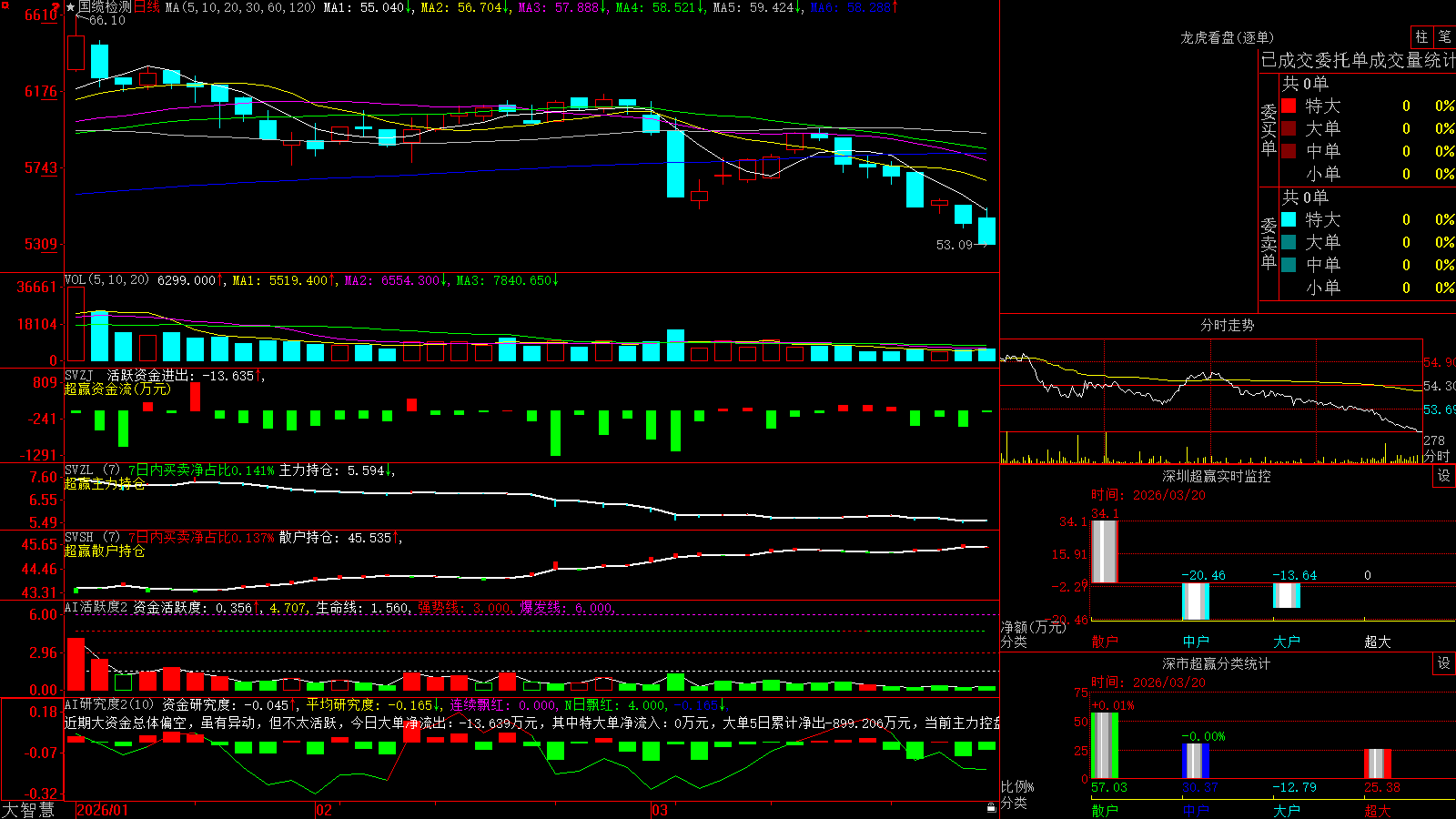
Task: Select 散户 category in 深市超赢分类统计
Action: tap(1104, 811)
